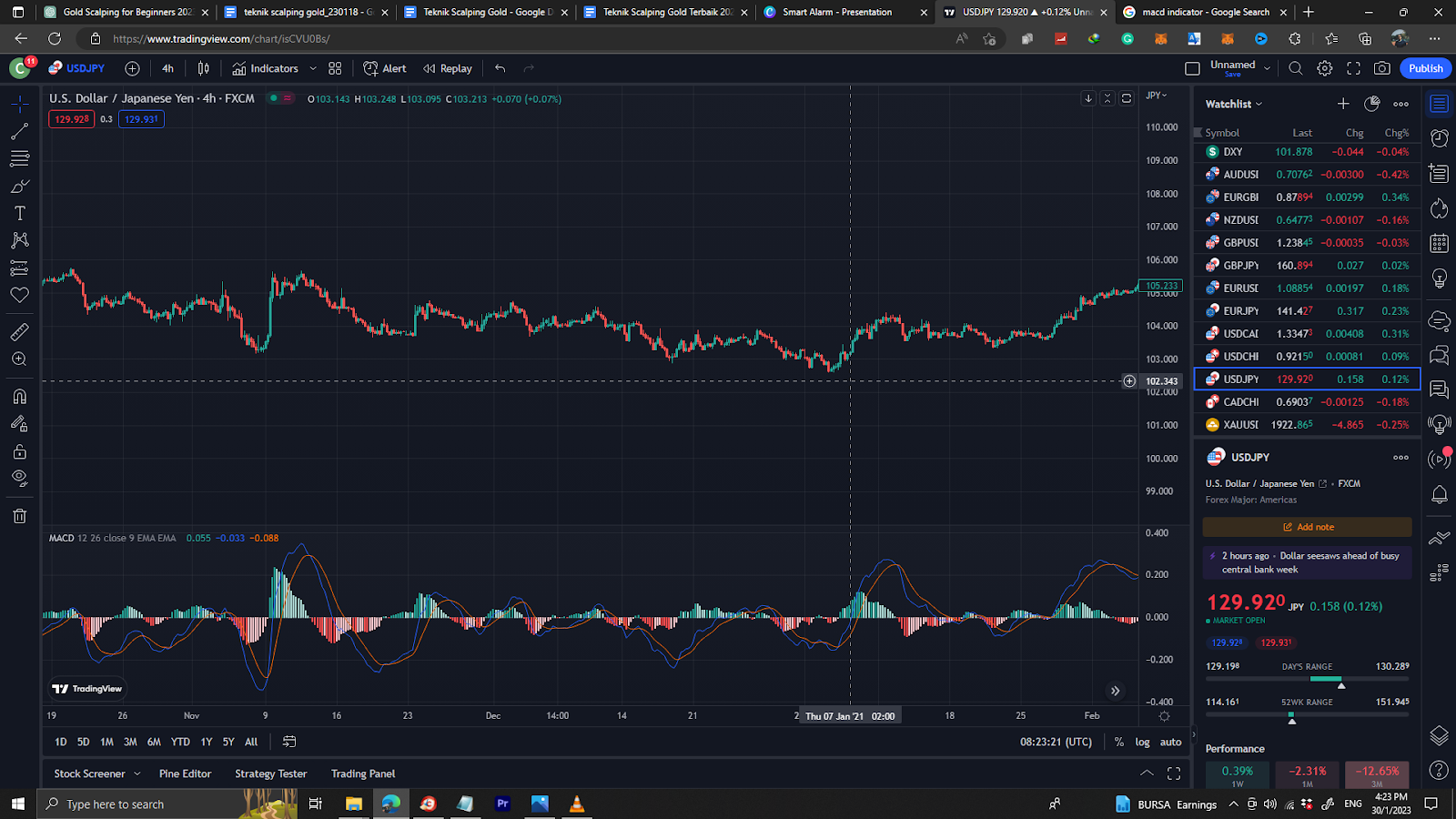The image size is (1456, 819).
Task: Open the Trading Panel tab
Action: pyautogui.click(x=363, y=773)
